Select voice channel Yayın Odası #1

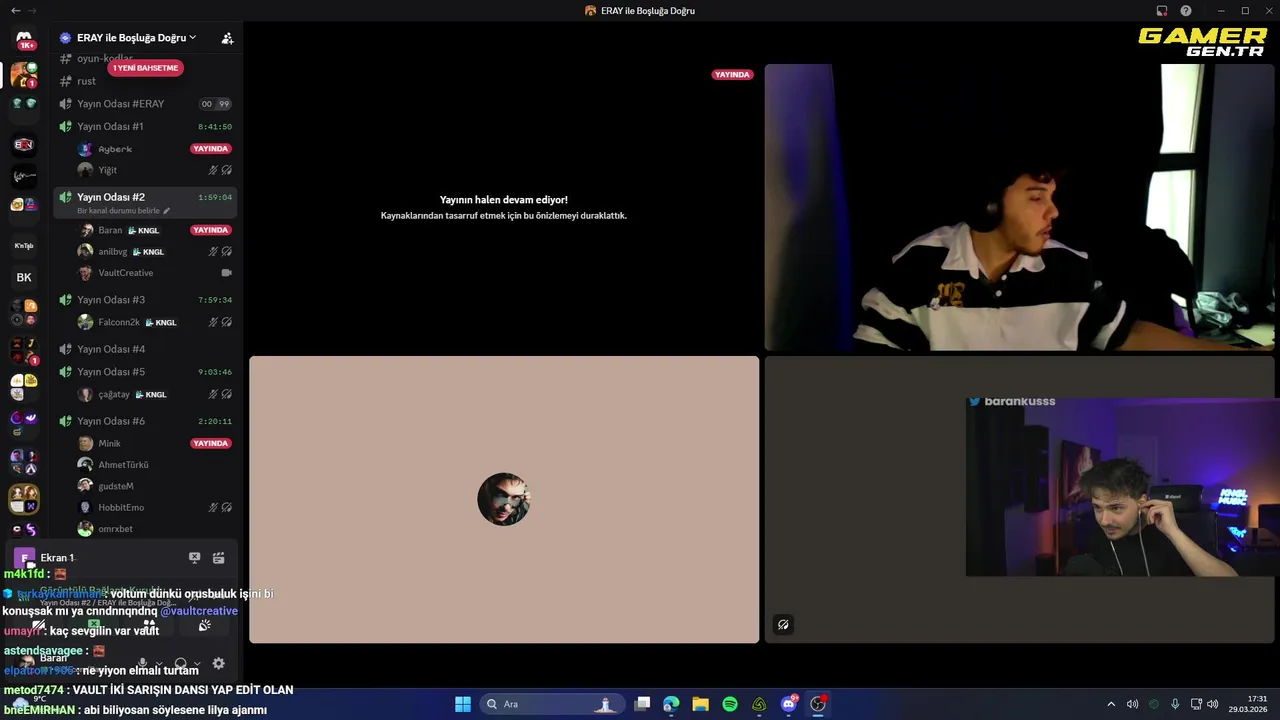click(x=146, y=127)
